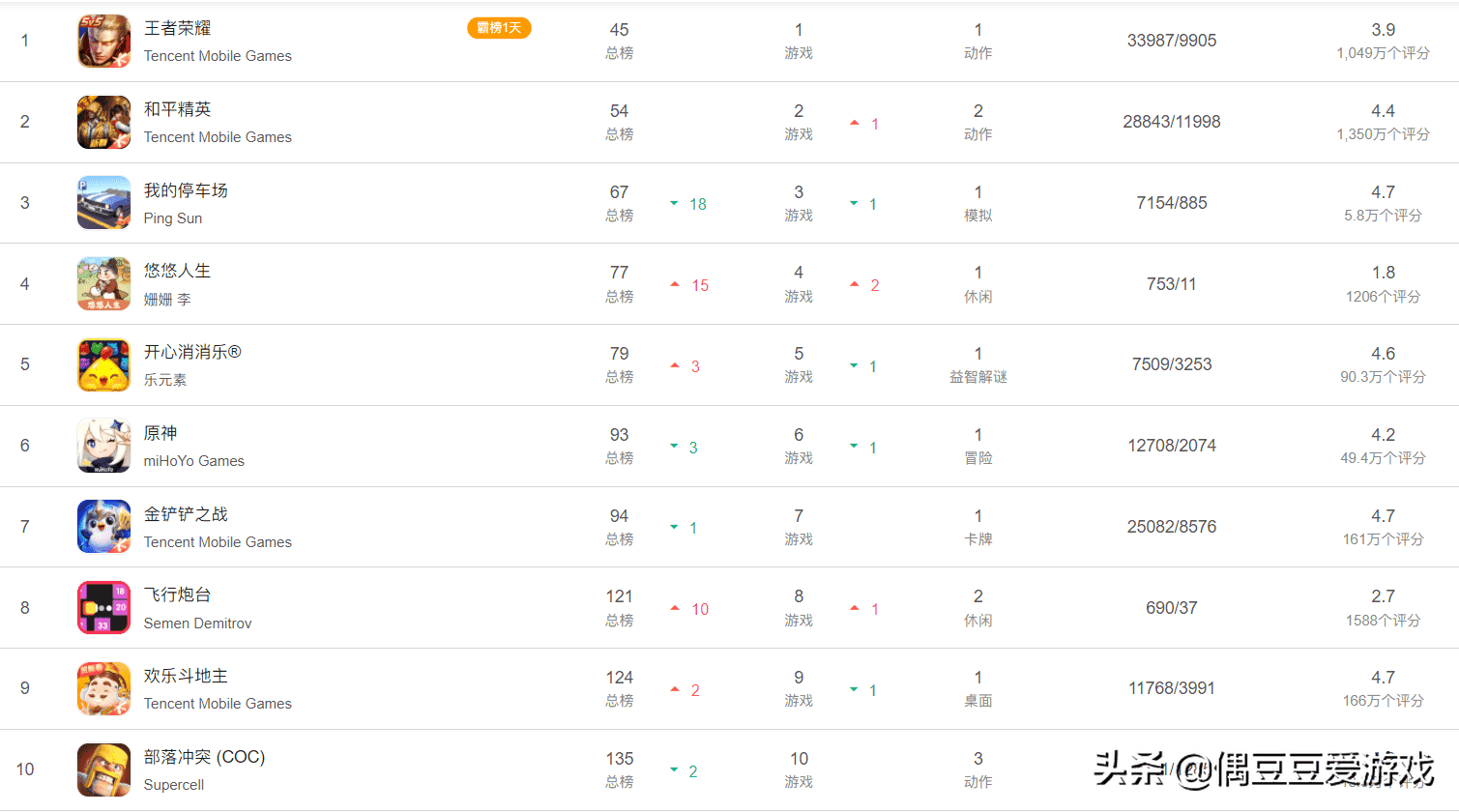Select developer Ping Sun
The width and height of the screenshot is (1459, 812).
point(173,218)
